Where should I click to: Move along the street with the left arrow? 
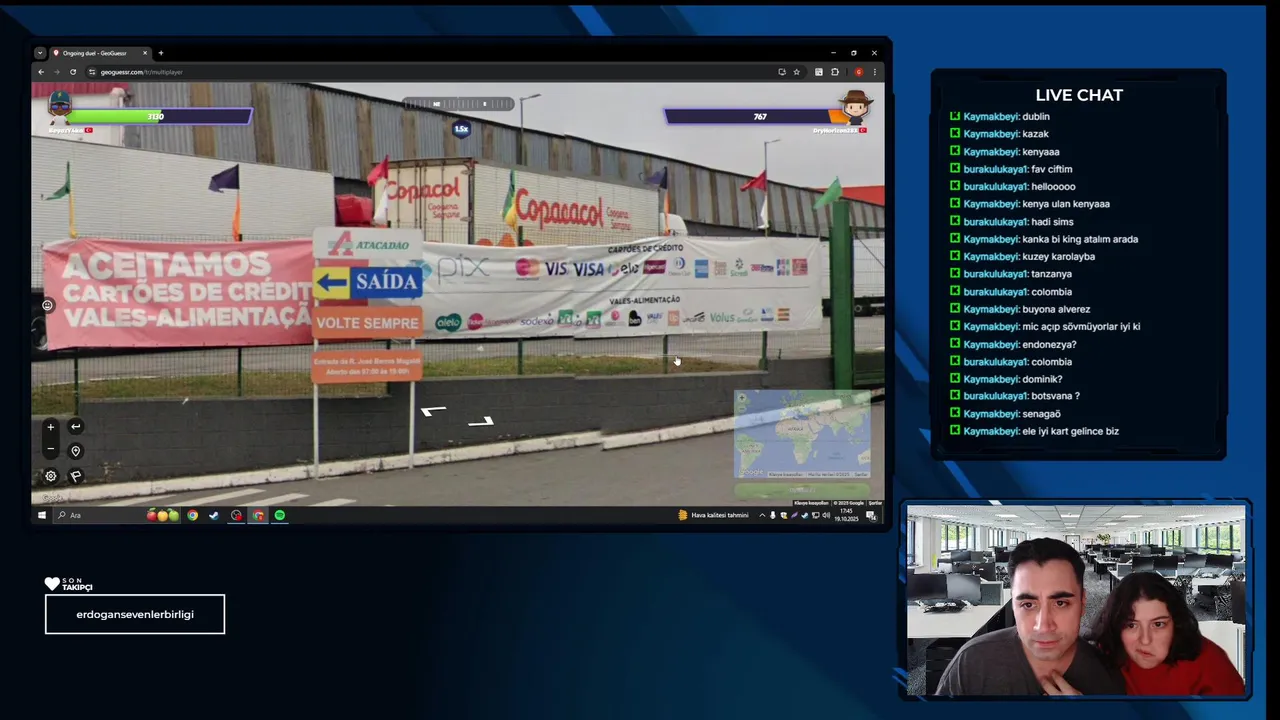pos(433,411)
